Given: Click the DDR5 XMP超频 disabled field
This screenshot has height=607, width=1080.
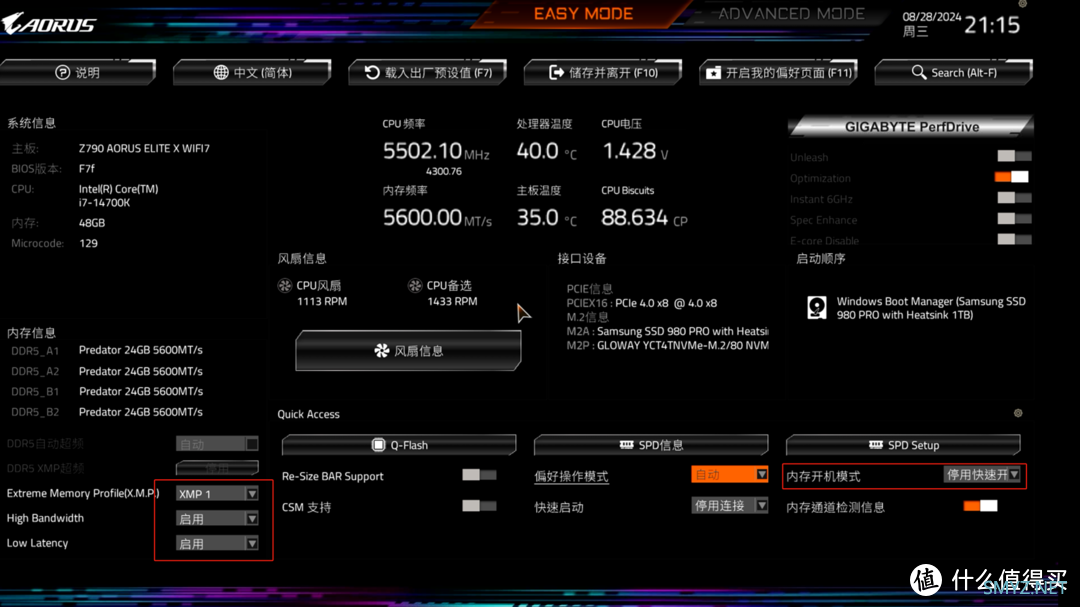Looking at the screenshot, I should (x=217, y=469).
